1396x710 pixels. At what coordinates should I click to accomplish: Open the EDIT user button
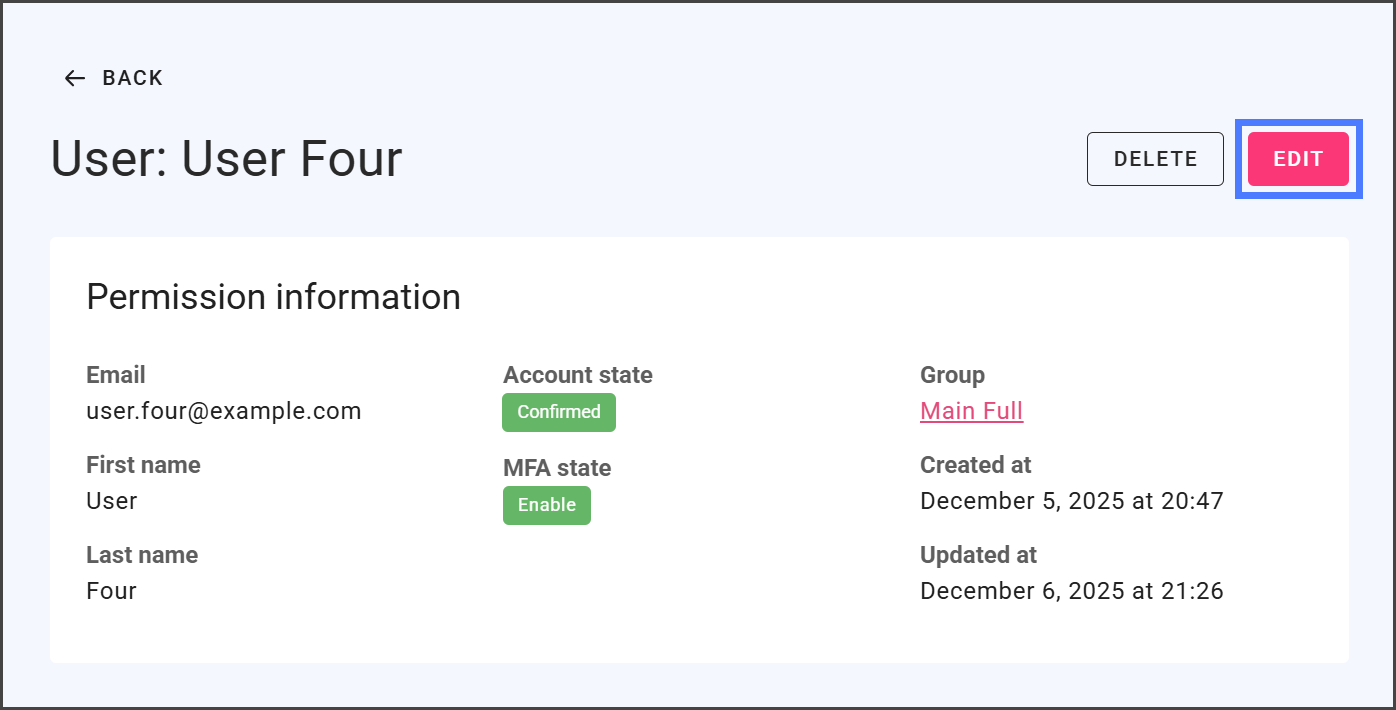tap(1298, 159)
